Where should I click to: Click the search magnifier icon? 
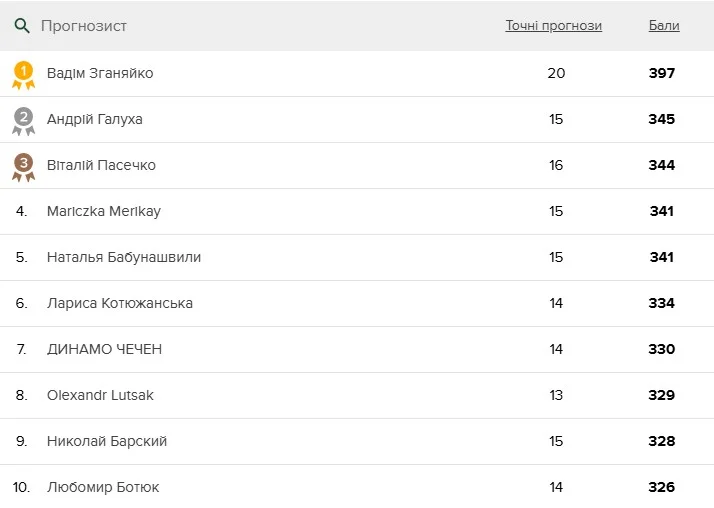click(22, 26)
